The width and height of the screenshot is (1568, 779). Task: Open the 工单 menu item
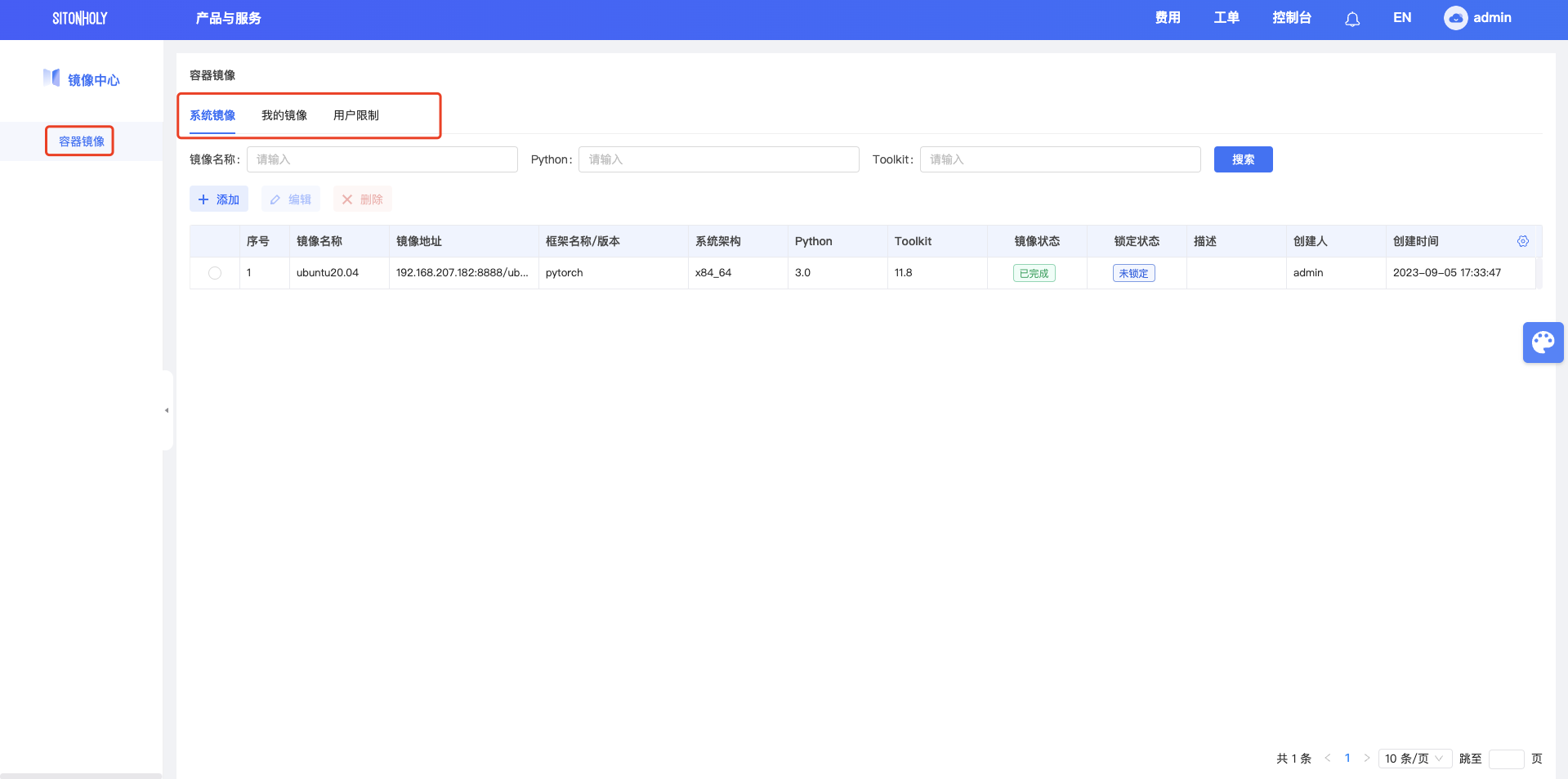tap(1226, 18)
